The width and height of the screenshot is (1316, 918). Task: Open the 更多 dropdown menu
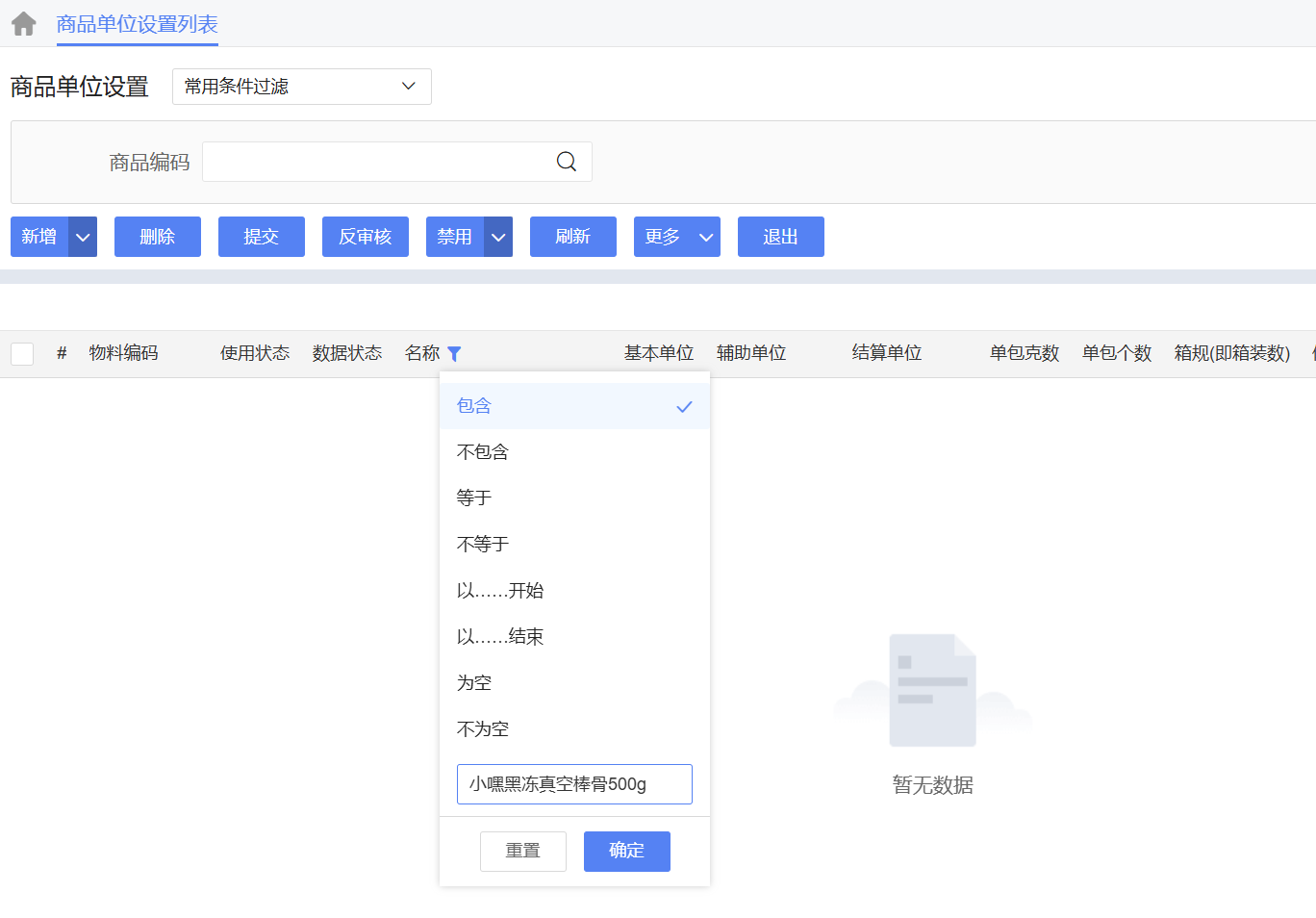(676, 237)
